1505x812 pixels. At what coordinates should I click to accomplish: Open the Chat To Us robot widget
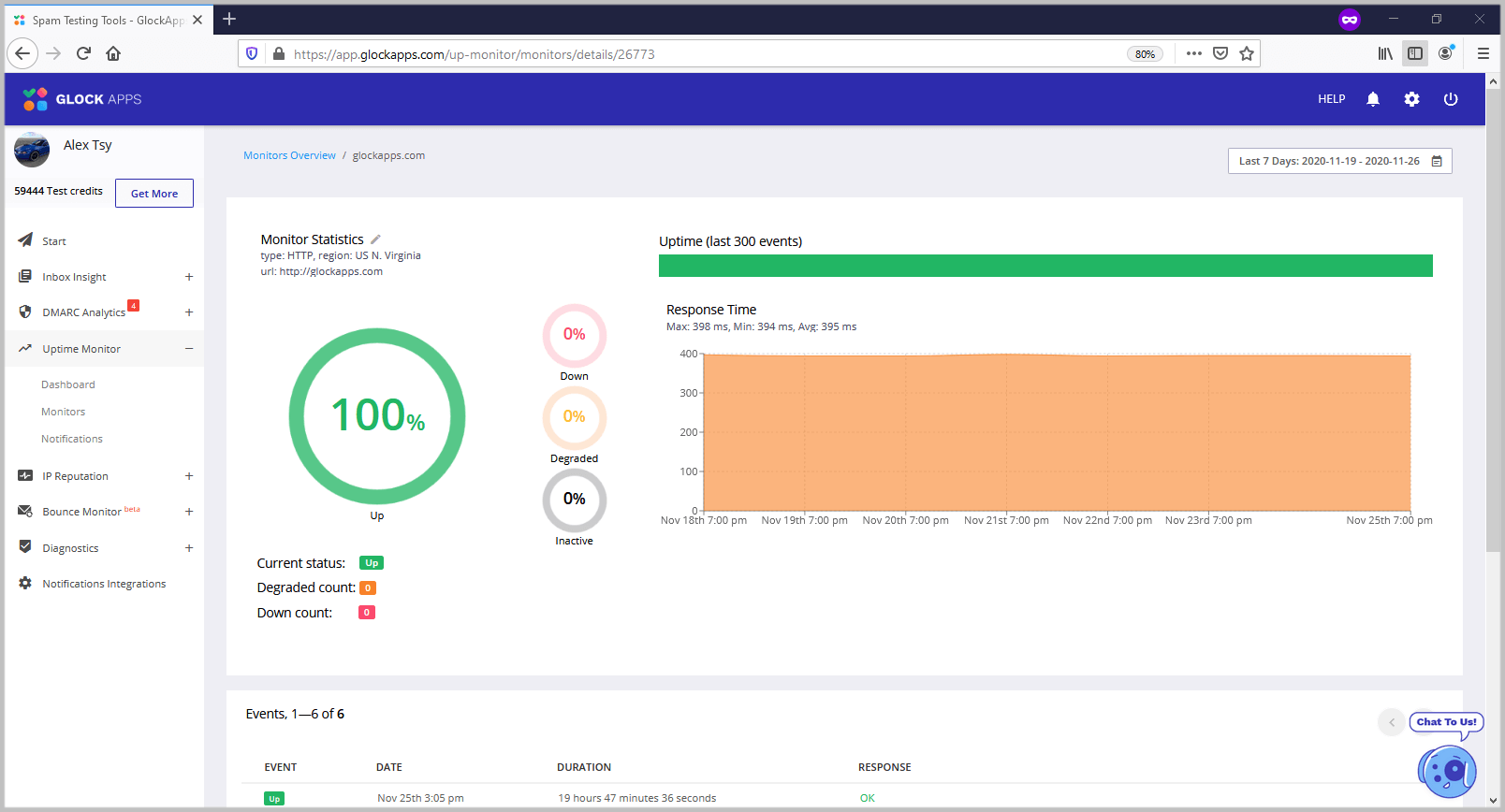pyautogui.click(x=1447, y=771)
